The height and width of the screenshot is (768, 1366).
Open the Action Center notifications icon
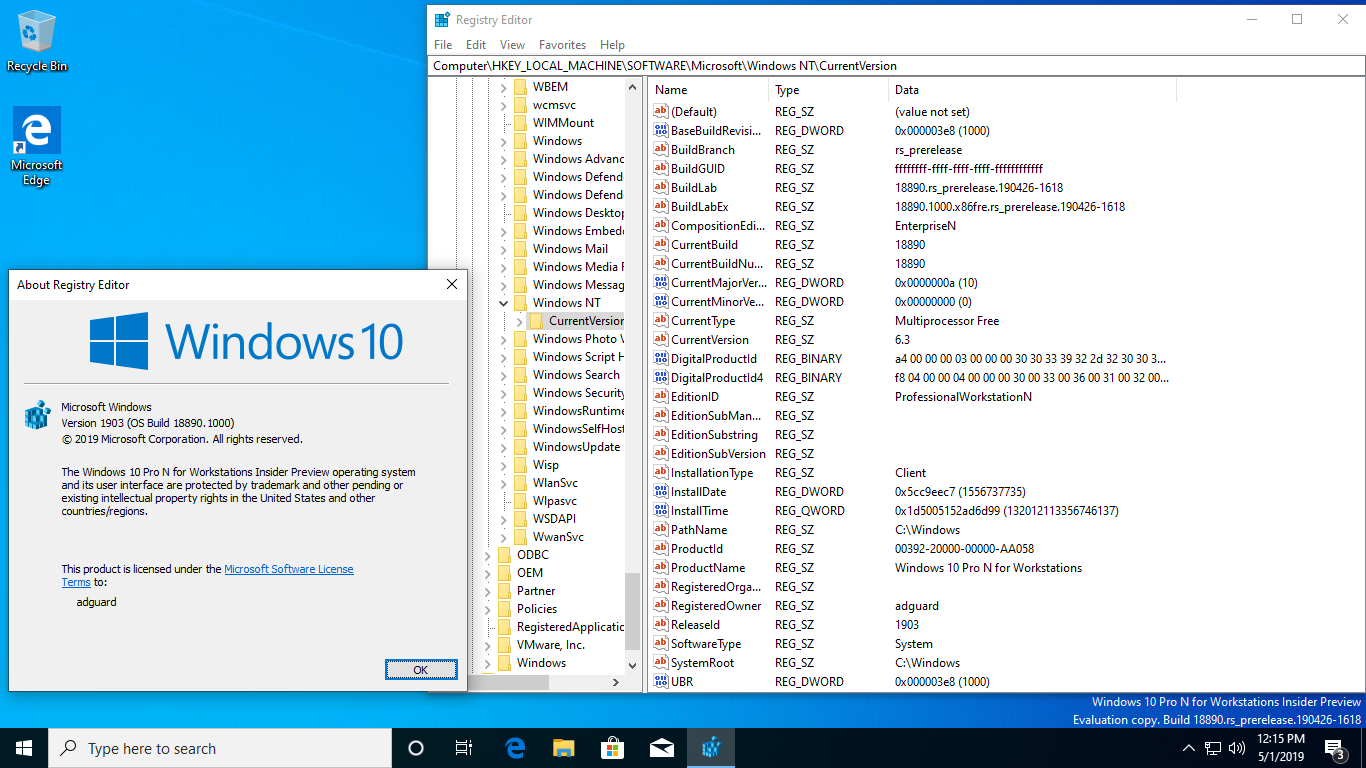click(x=1334, y=748)
